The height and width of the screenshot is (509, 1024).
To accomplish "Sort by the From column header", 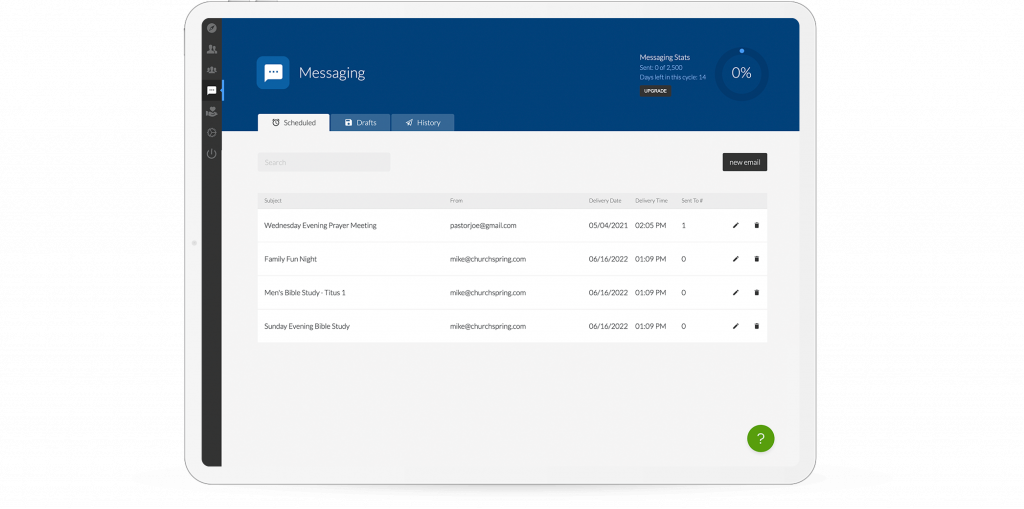I will click(456, 201).
